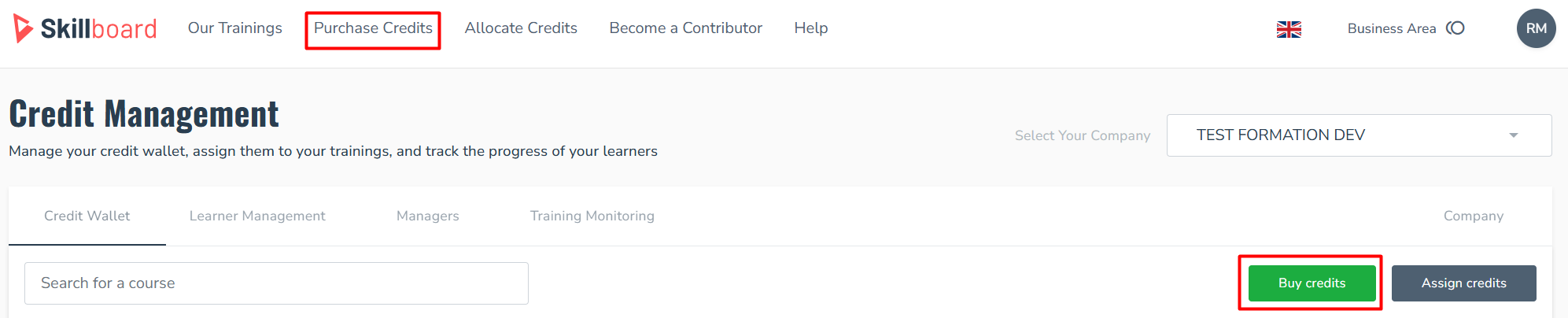The width and height of the screenshot is (1568, 318).
Task: Switch to Learner Management tab
Action: click(x=257, y=216)
